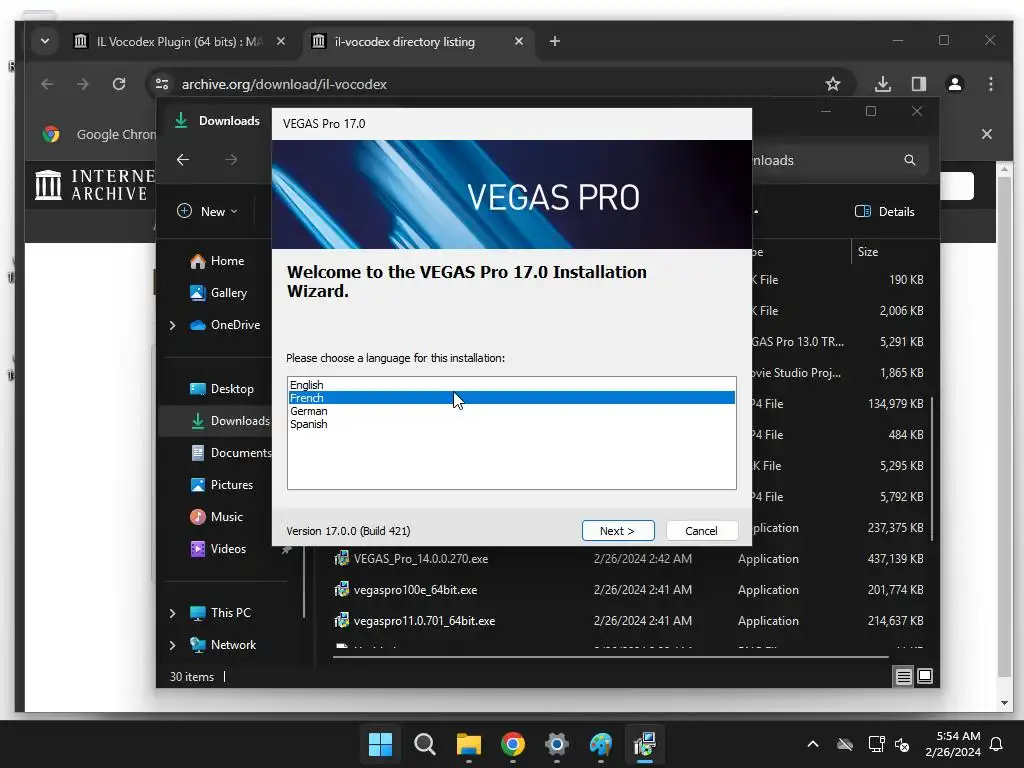Expand the OneDrive tree node

(x=172, y=325)
